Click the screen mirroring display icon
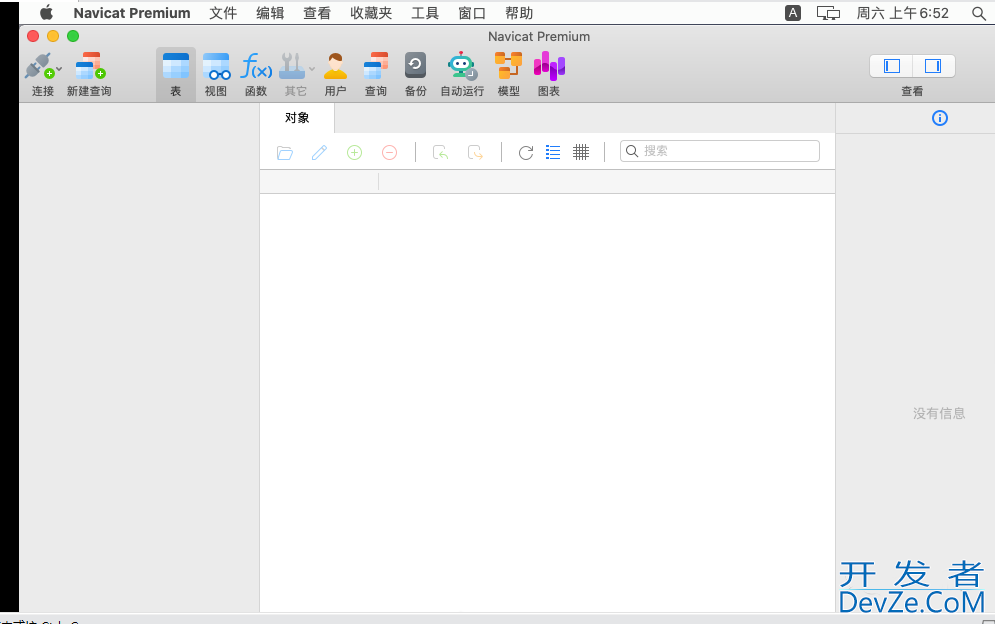995x624 pixels. (828, 13)
